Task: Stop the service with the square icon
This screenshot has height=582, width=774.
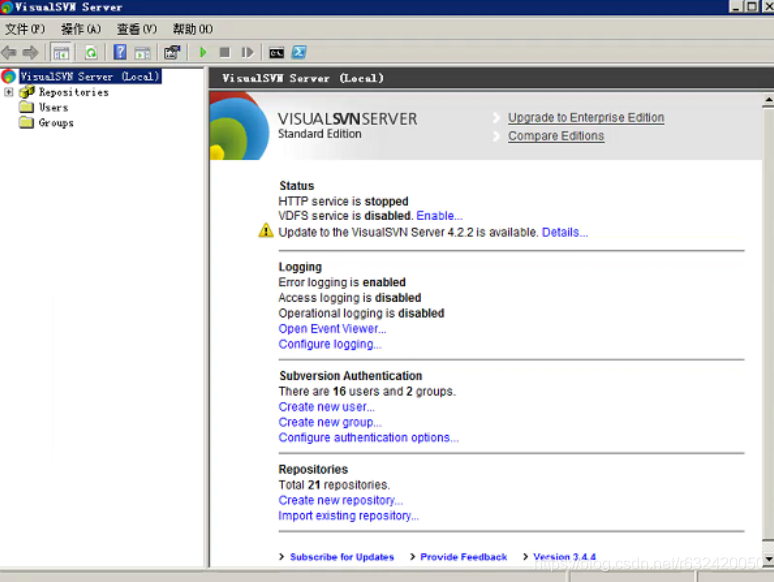Action: pyautogui.click(x=225, y=52)
